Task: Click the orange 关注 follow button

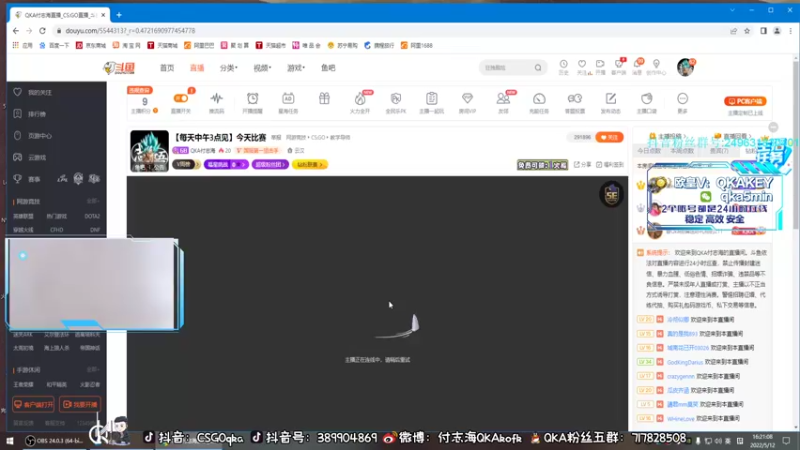Action: pyautogui.click(x=609, y=137)
